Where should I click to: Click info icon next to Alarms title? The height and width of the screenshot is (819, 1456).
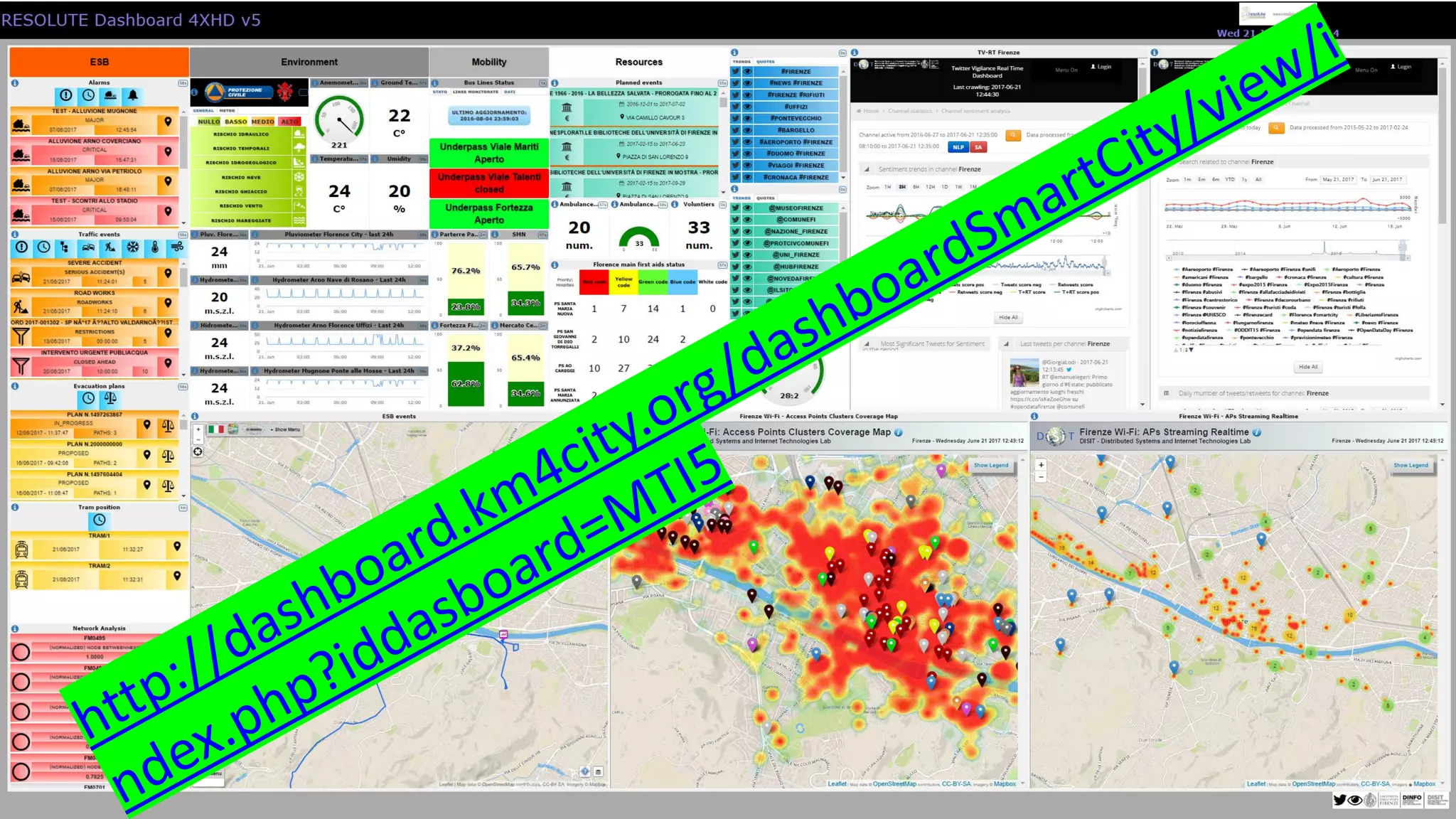[x=15, y=83]
